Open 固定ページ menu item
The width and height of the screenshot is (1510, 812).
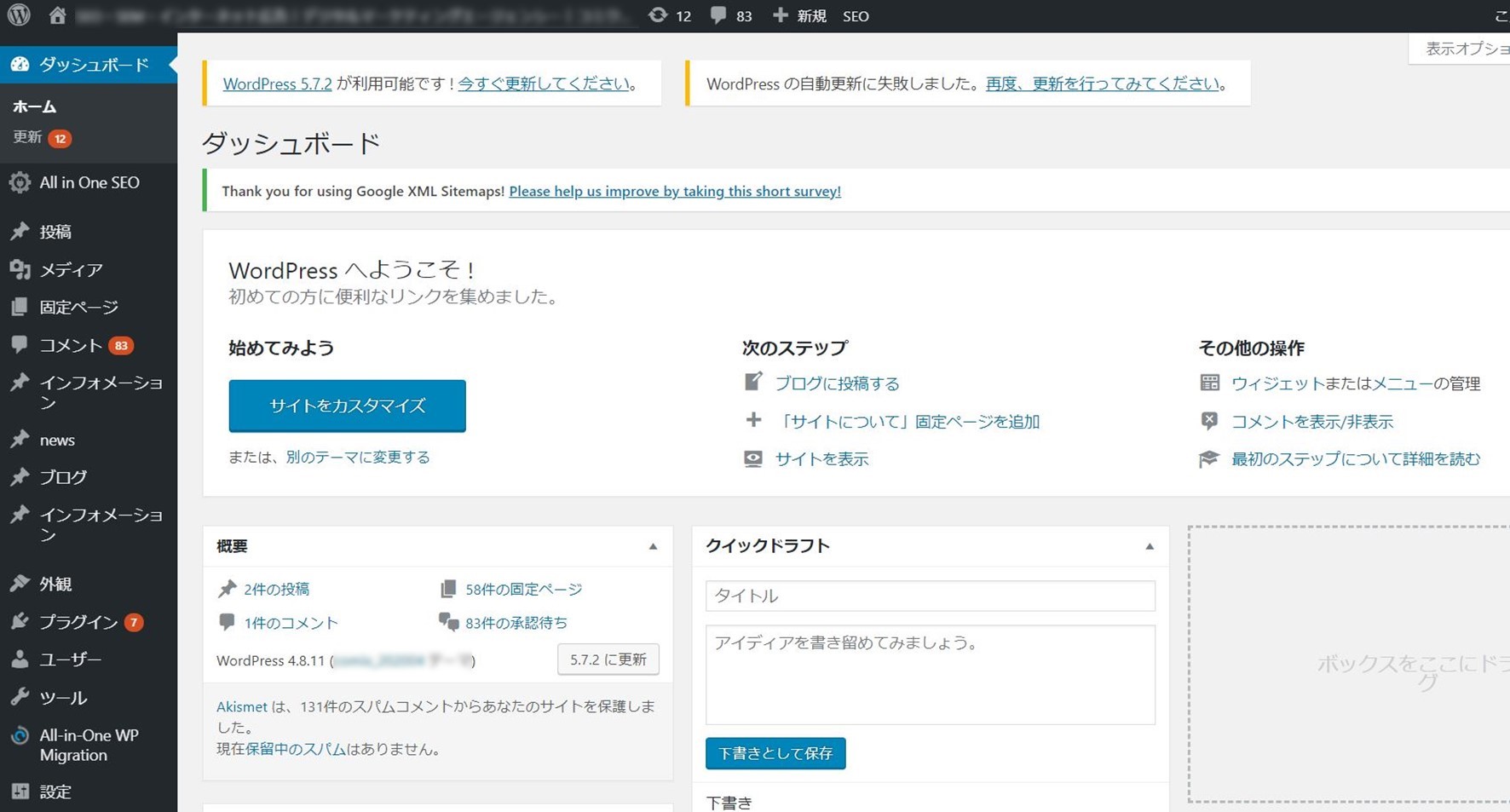pos(79,307)
